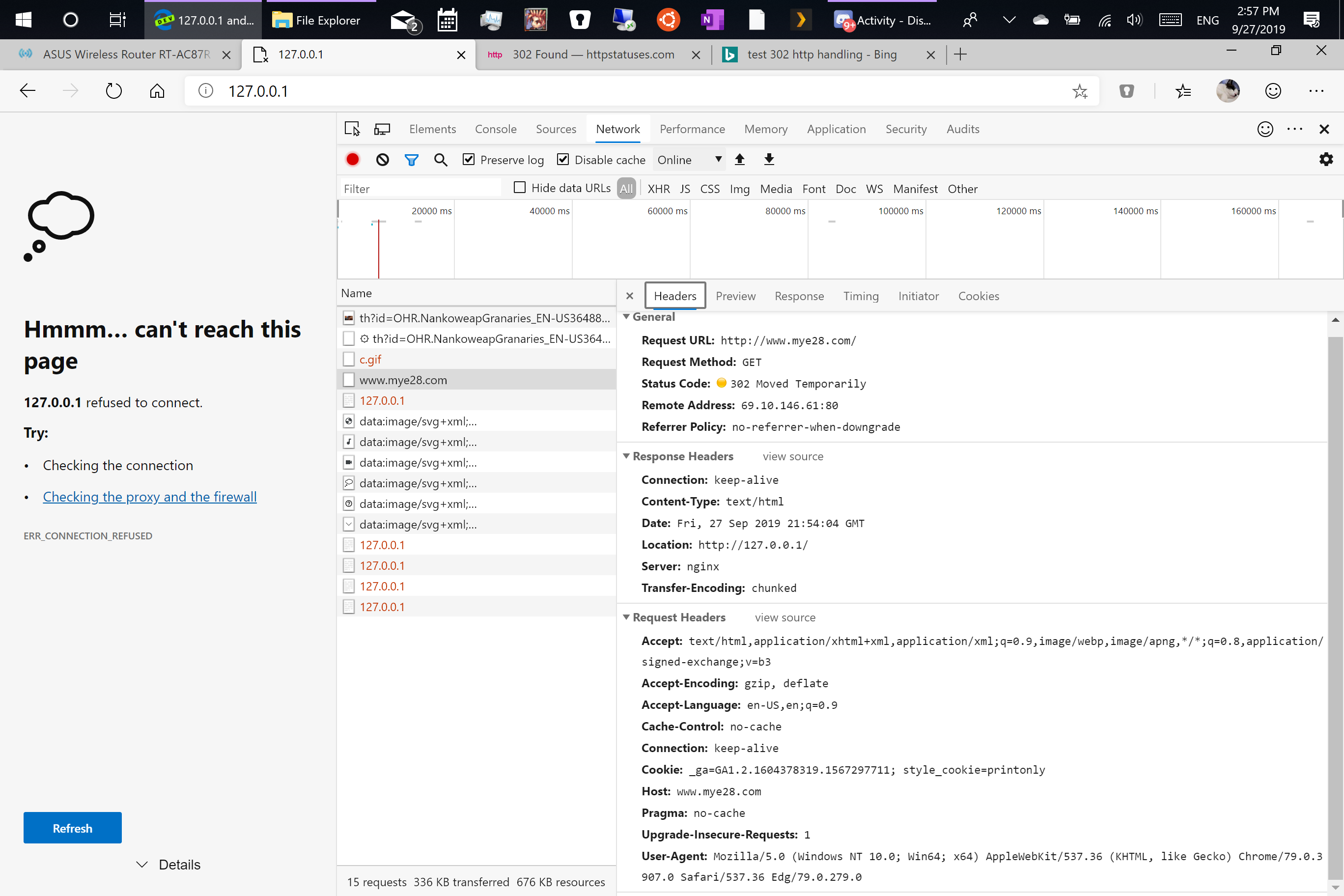
Task: Open Windows action center notifications
Action: pos(1312,20)
